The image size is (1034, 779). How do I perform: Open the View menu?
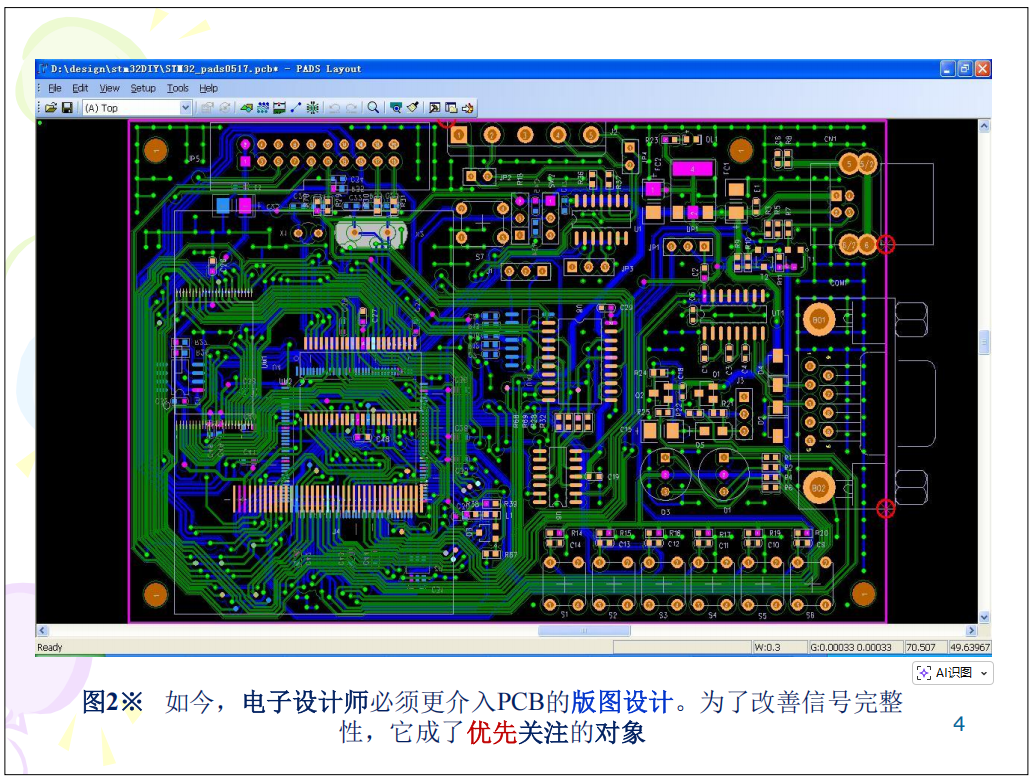pyautogui.click(x=109, y=88)
